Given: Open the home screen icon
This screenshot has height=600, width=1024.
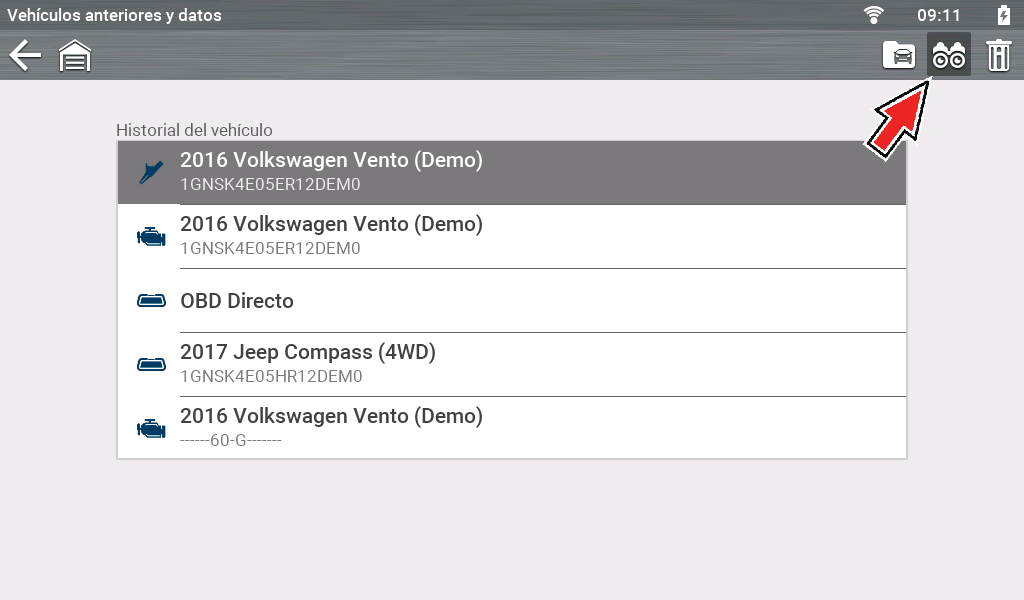Looking at the screenshot, I should (75, 56).
